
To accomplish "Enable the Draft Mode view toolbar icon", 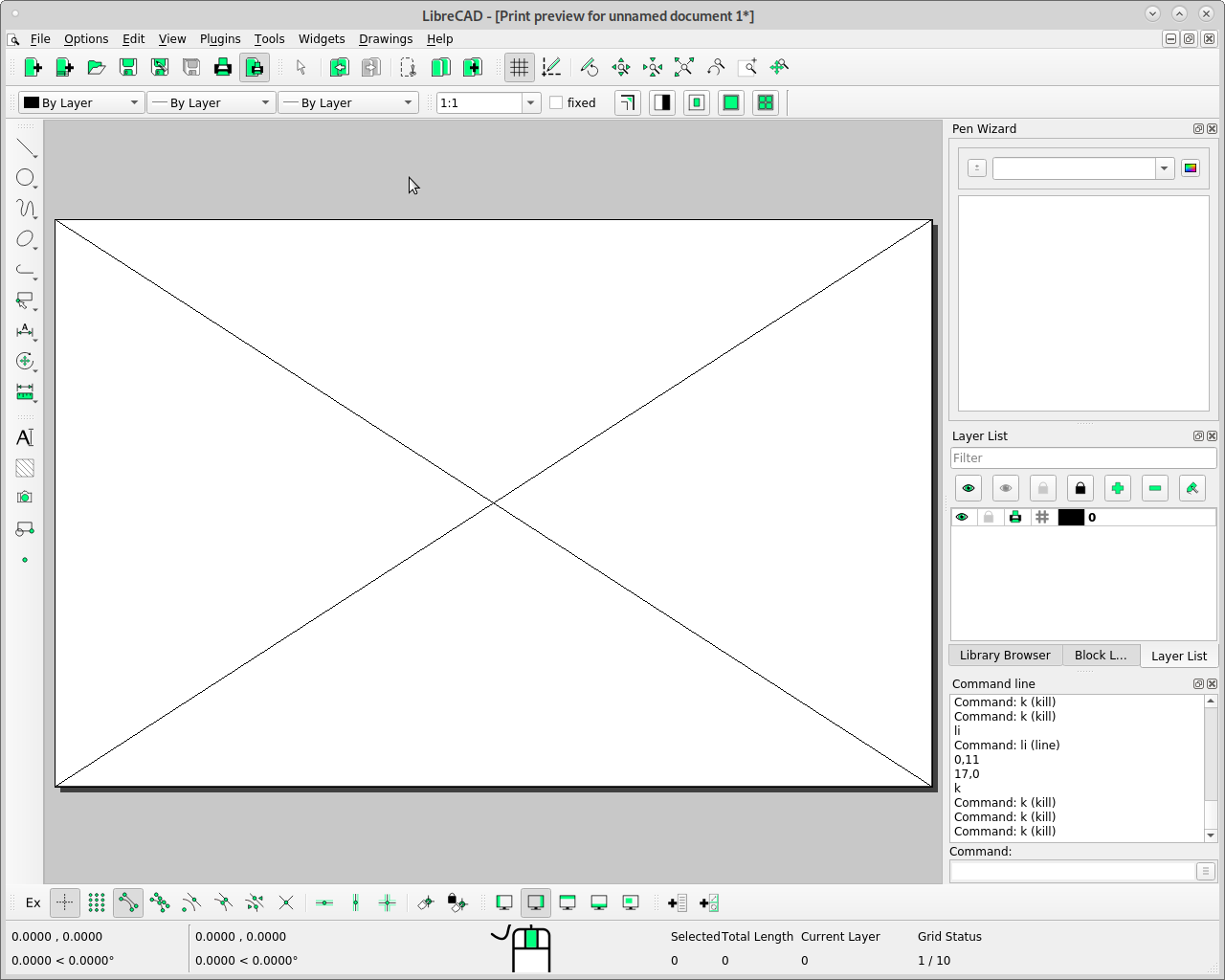I will coord(552,67).
